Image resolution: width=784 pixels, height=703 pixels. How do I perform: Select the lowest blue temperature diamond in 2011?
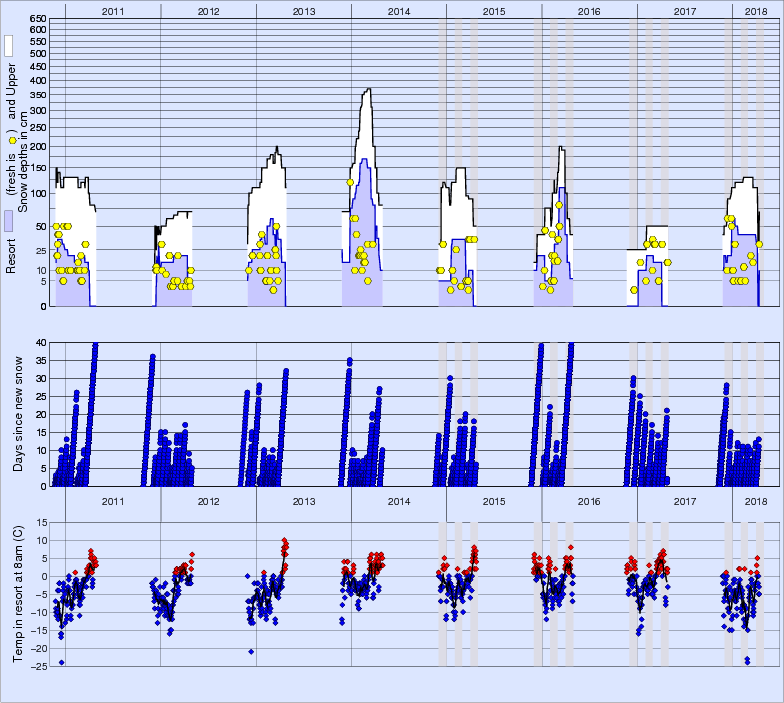62,662
